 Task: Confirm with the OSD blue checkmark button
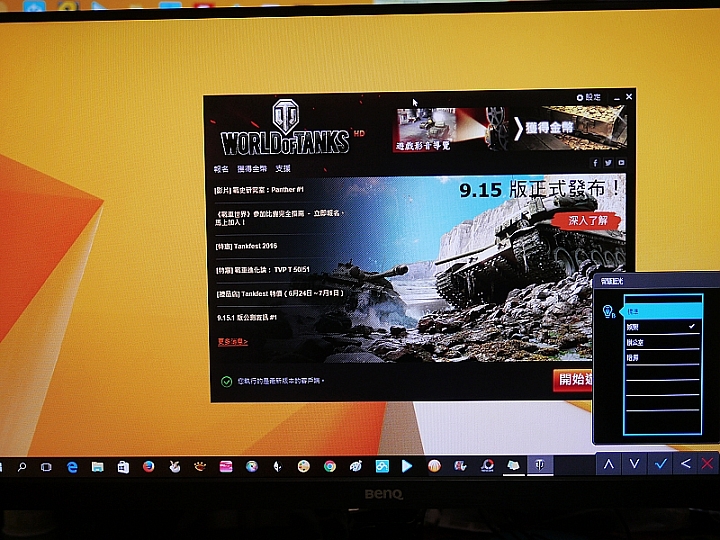(x=660, y=464)
